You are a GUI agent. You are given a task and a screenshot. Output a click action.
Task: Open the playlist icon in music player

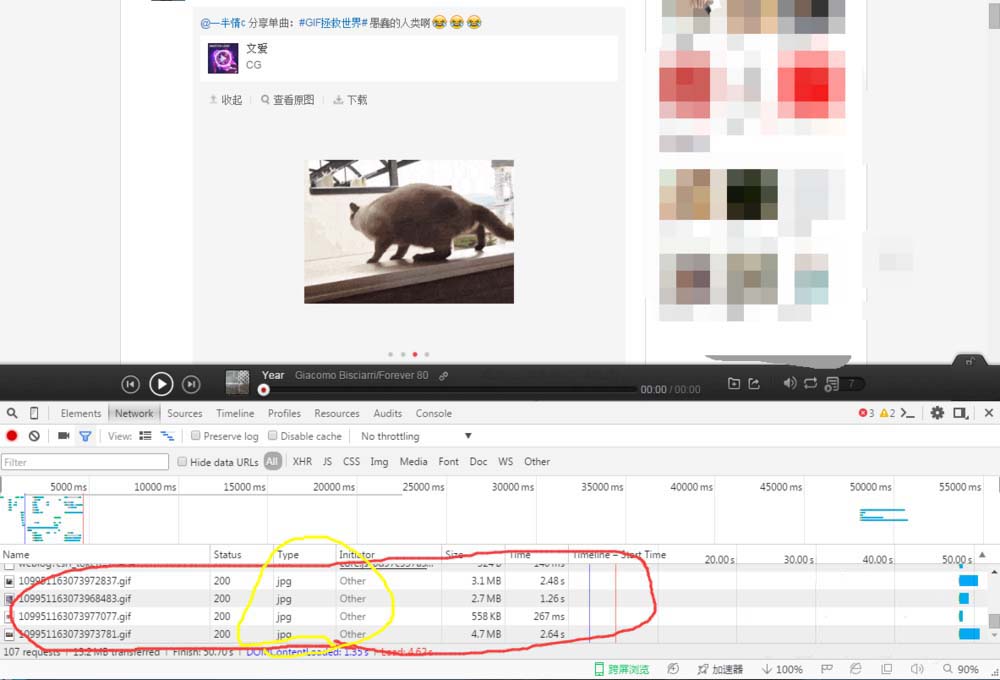[x=832, y=384]
